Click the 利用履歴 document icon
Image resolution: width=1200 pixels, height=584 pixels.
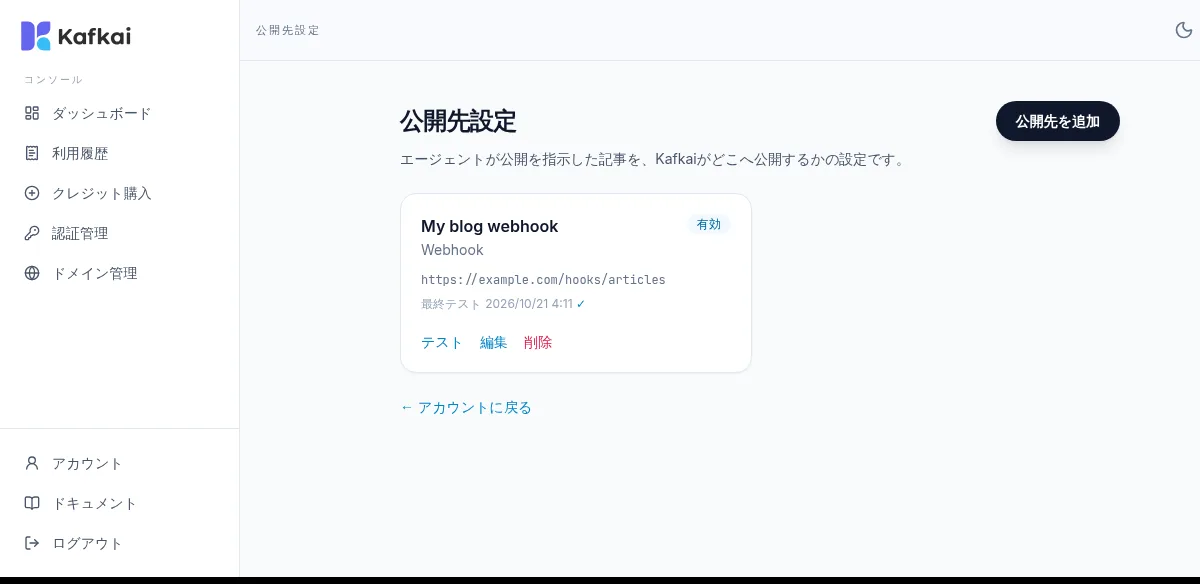tap(32, 153)
